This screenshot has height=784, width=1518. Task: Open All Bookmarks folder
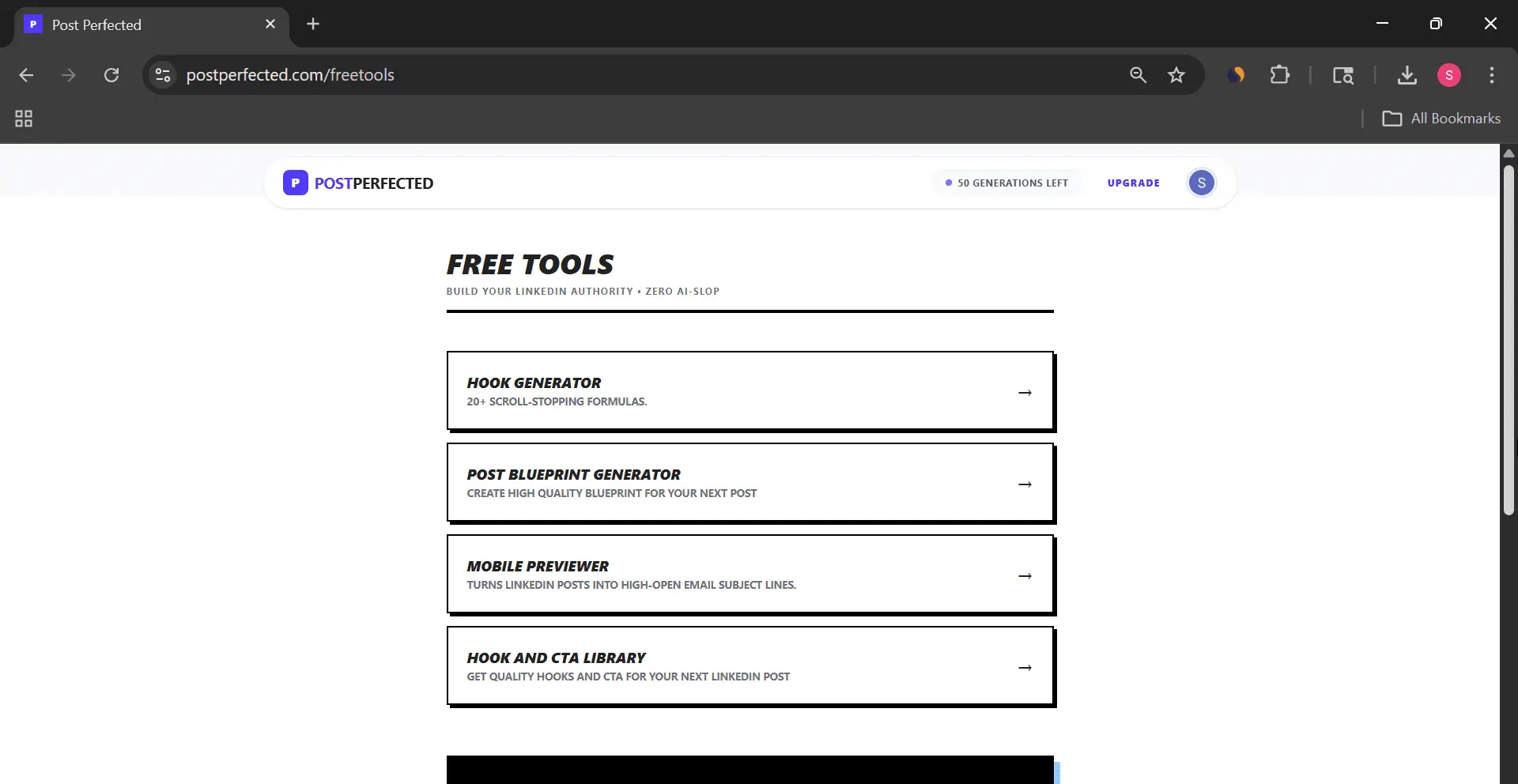(x=1441, y=119)
